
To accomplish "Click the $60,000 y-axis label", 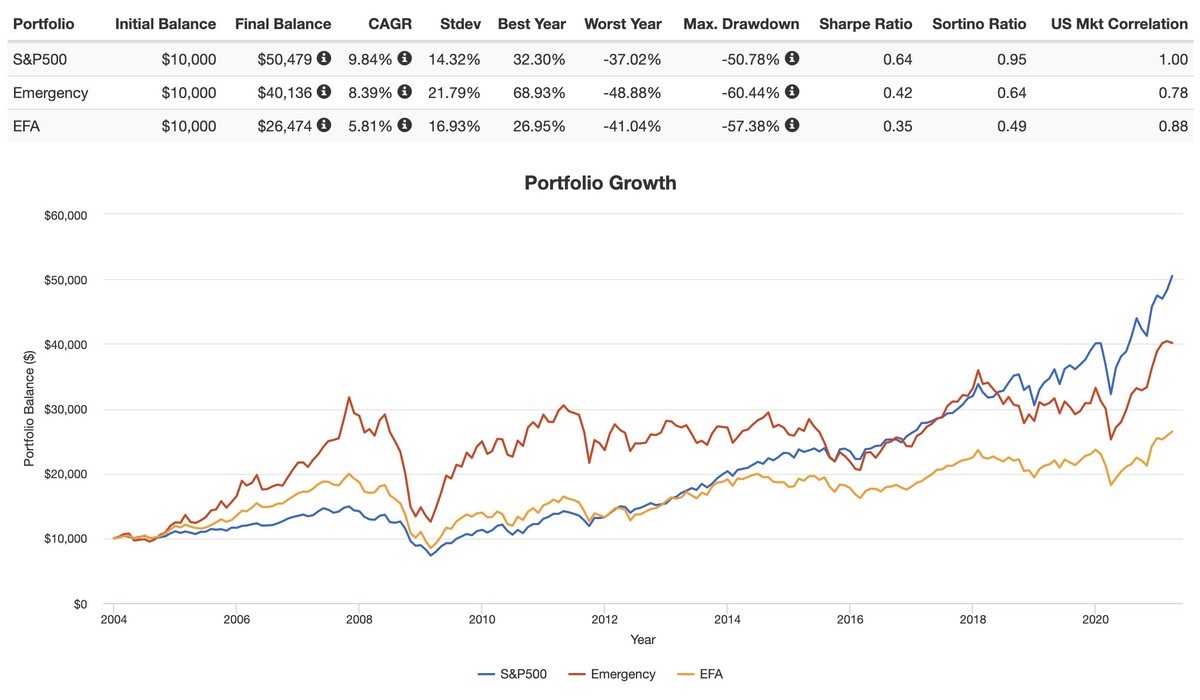I will (68, 215).
